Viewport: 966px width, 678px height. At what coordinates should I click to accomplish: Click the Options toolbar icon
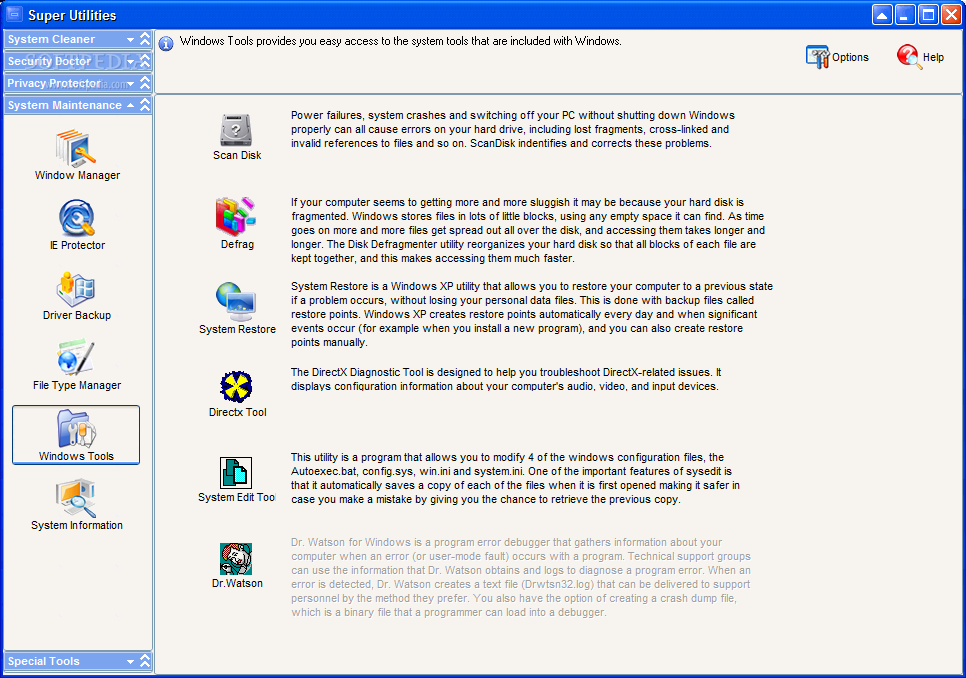(x=818, y=57)
